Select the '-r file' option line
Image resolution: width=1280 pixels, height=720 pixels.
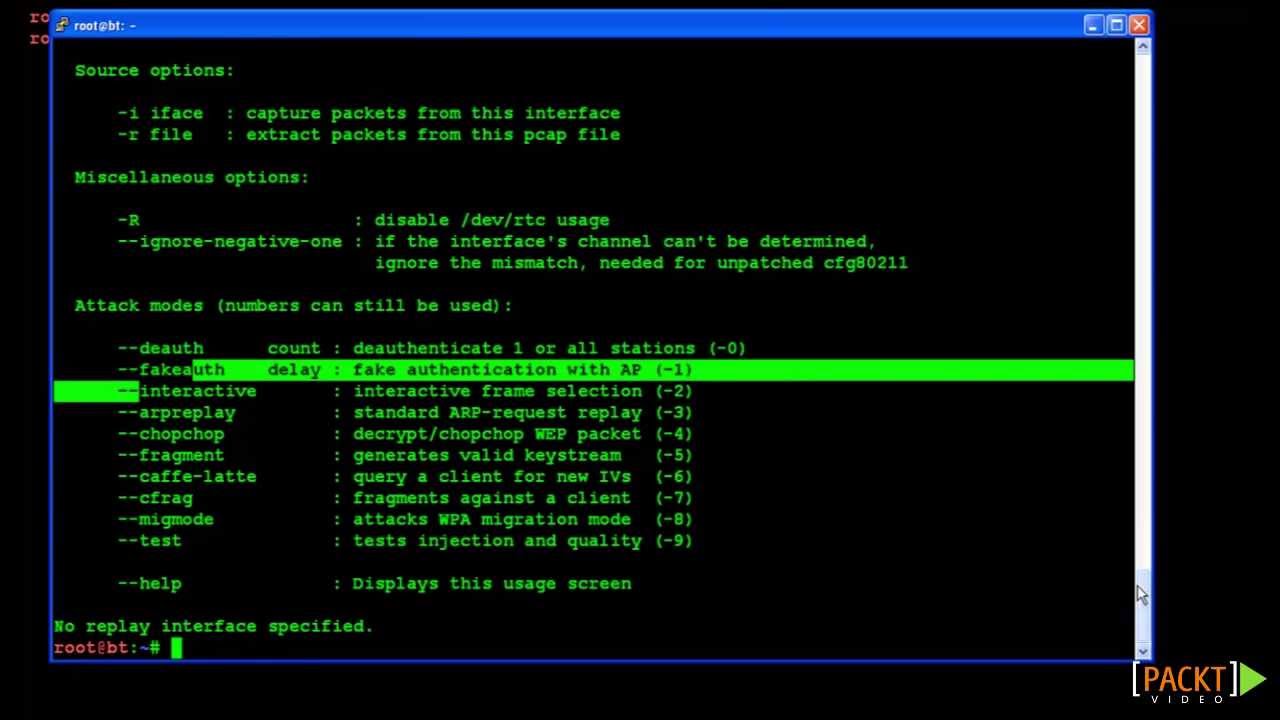pos(369,135)
